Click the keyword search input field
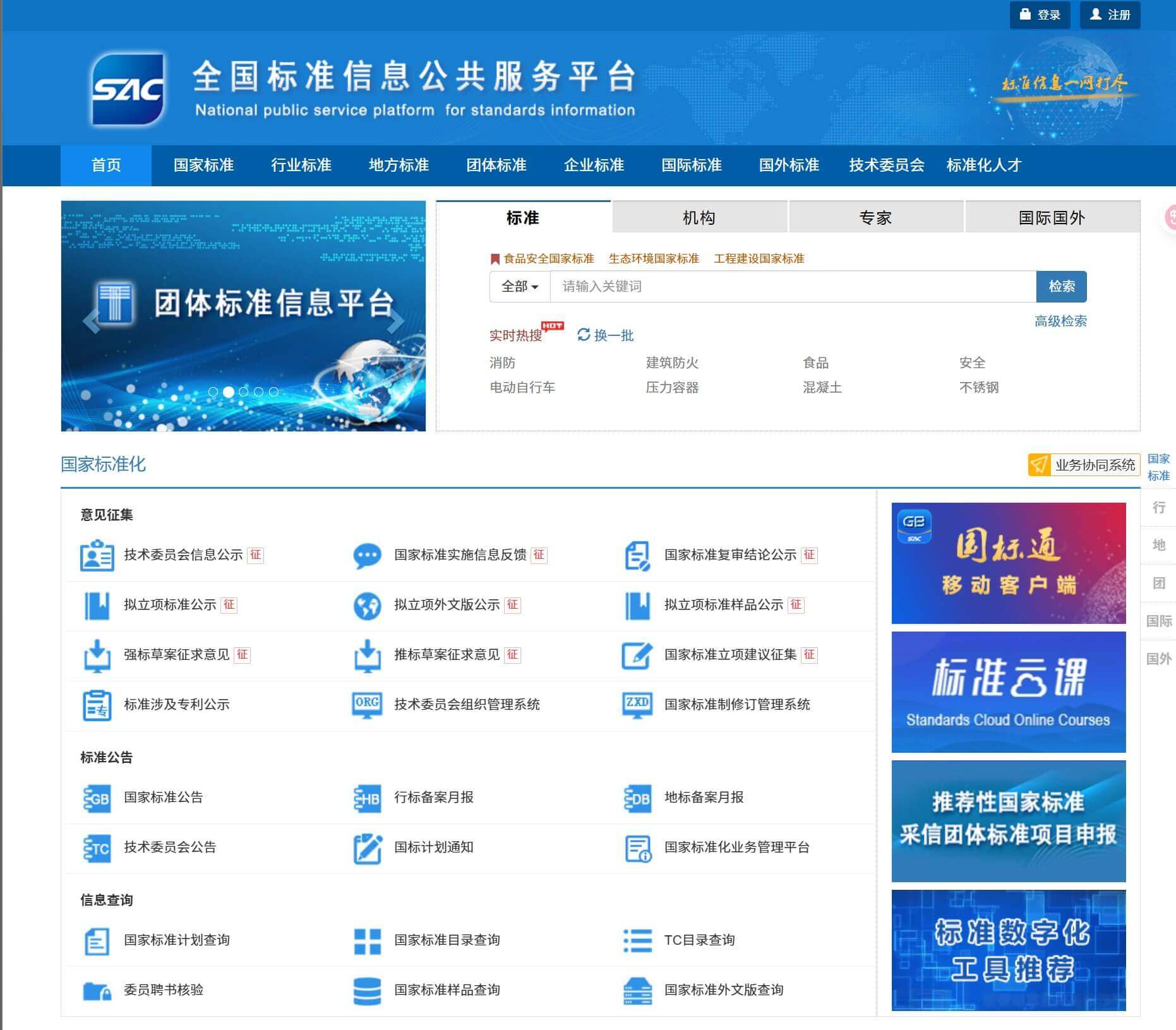Screen dimensions: 1176x1030 pyautogui.click(x=792, y=287)
